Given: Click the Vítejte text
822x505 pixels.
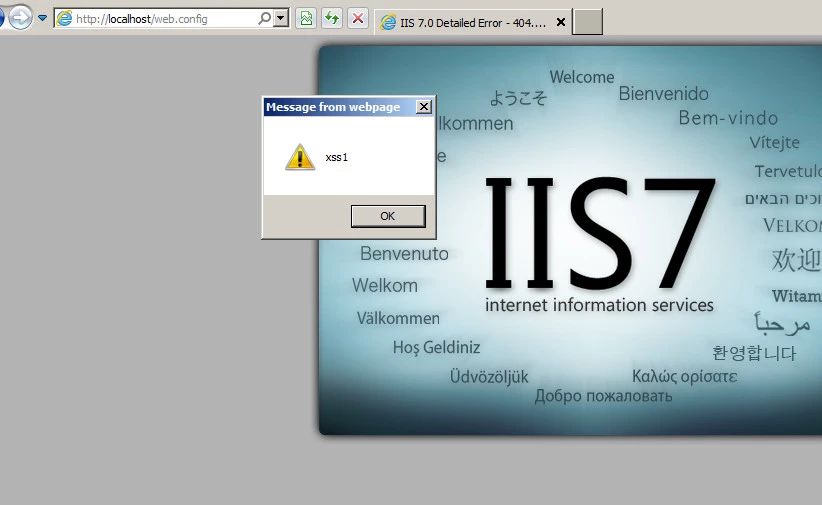Looking at the screenshot, I should click(774, 143).
